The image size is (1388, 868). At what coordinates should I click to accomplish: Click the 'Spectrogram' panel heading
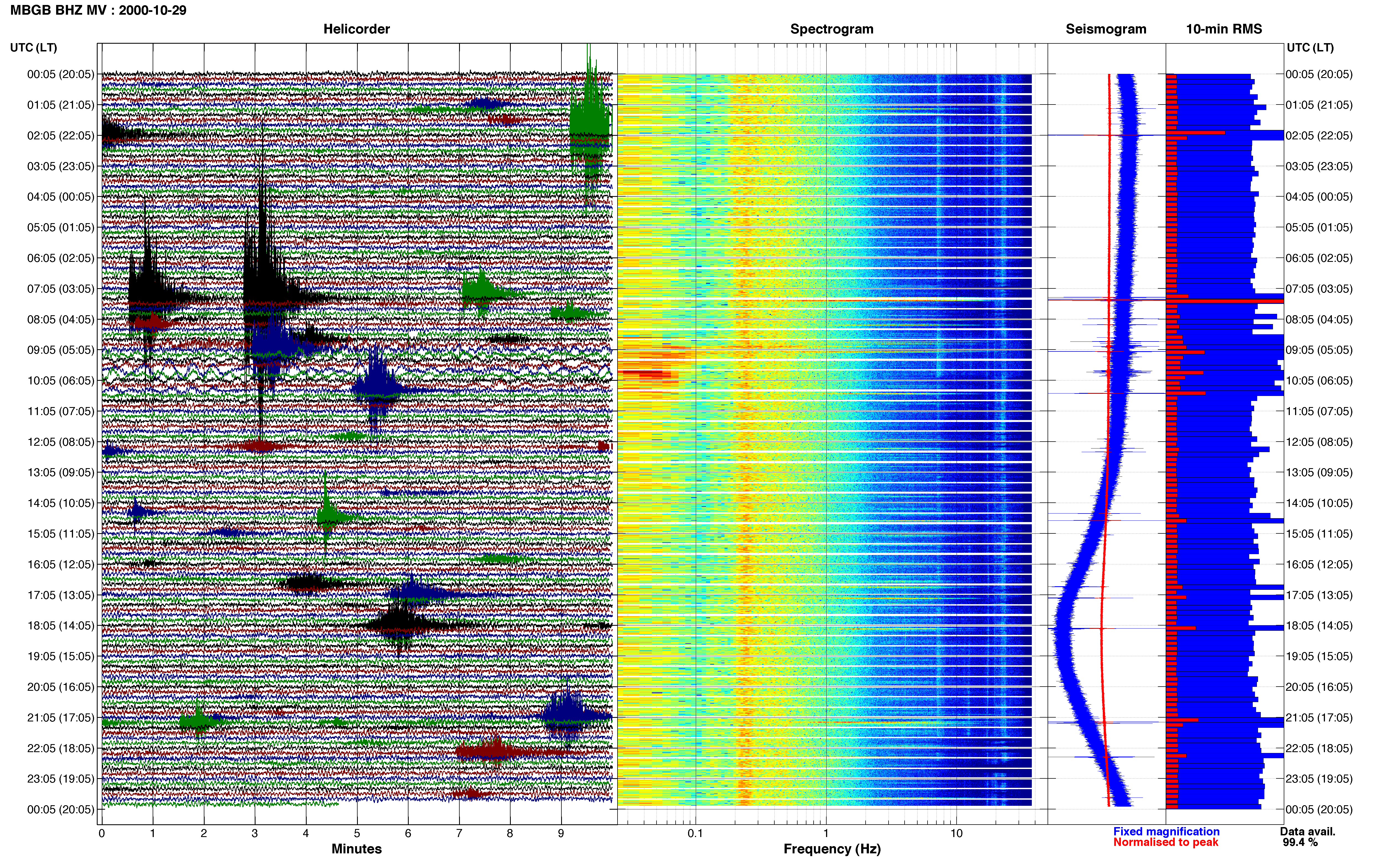832,29
